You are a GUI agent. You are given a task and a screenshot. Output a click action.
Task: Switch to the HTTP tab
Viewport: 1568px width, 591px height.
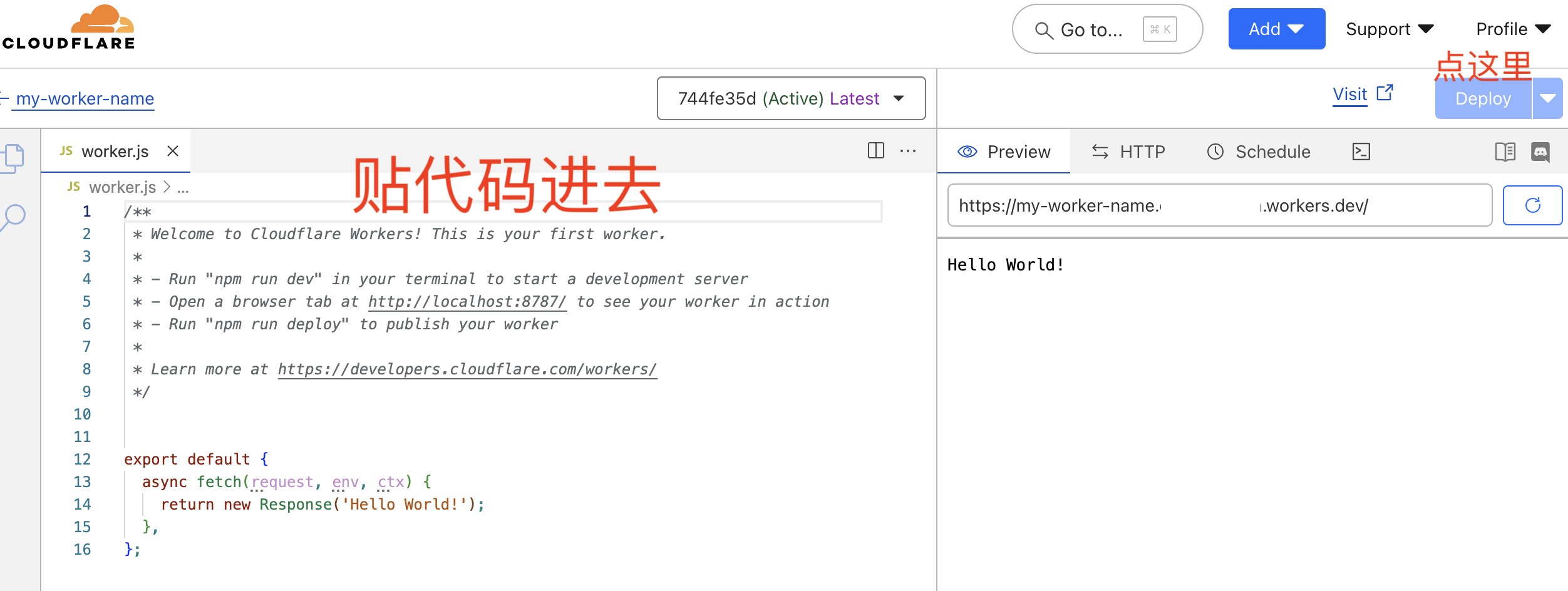(1128, 152)
